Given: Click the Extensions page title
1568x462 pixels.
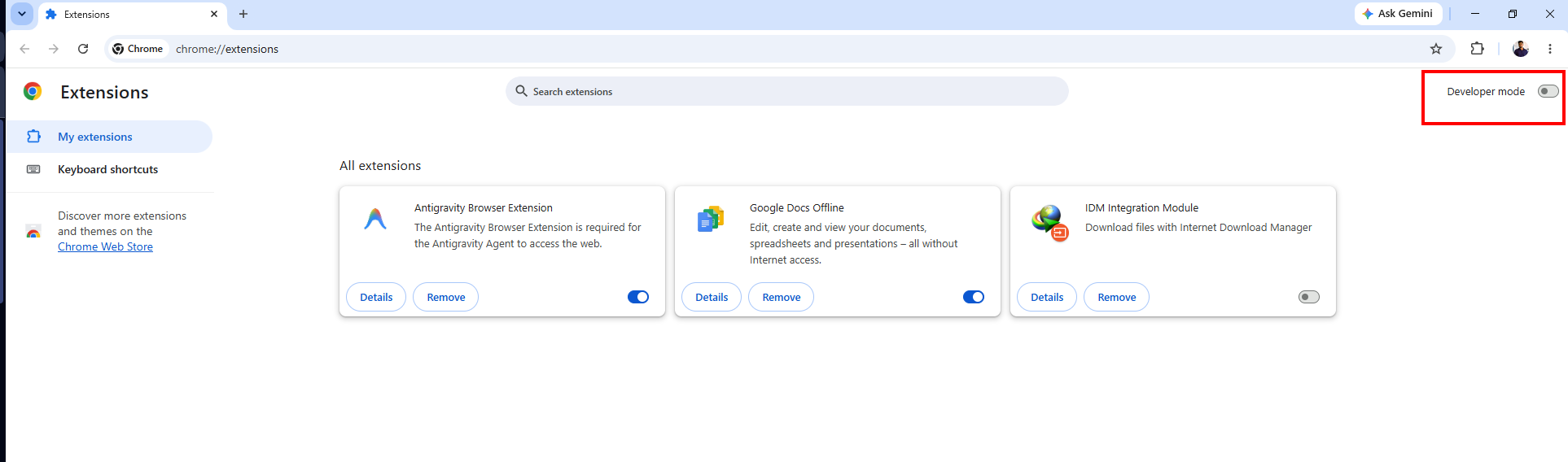Looking at the screenshot, I should [x=104, y=92].
